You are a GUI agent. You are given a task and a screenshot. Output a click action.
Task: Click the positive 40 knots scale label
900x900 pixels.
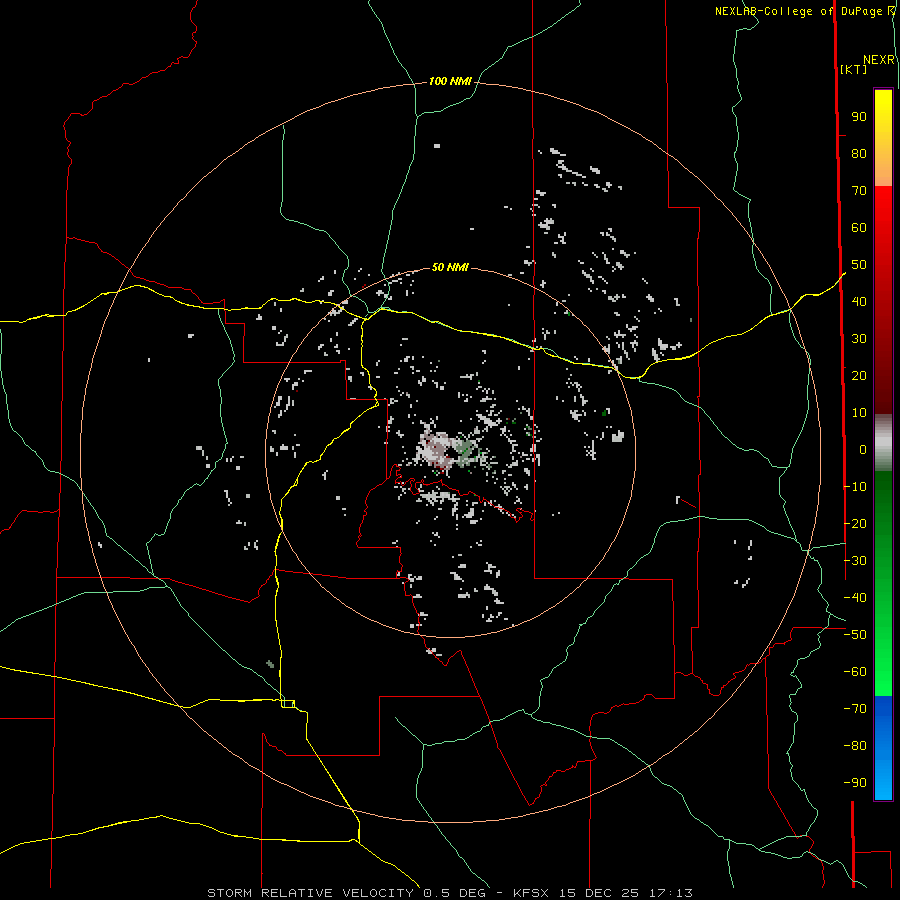click(859, 302)
